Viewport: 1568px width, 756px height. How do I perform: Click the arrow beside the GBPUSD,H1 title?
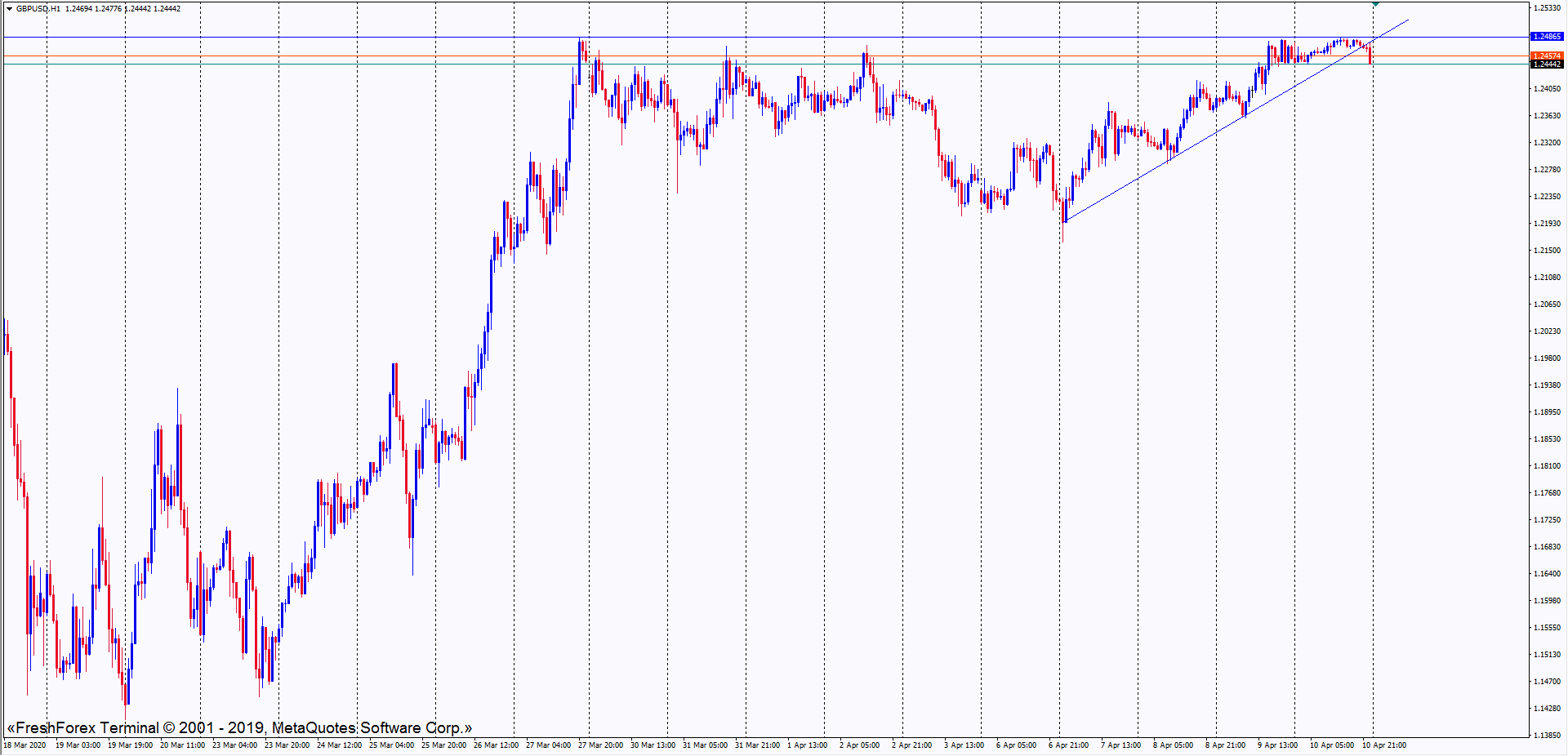click(x=9, y=9)
